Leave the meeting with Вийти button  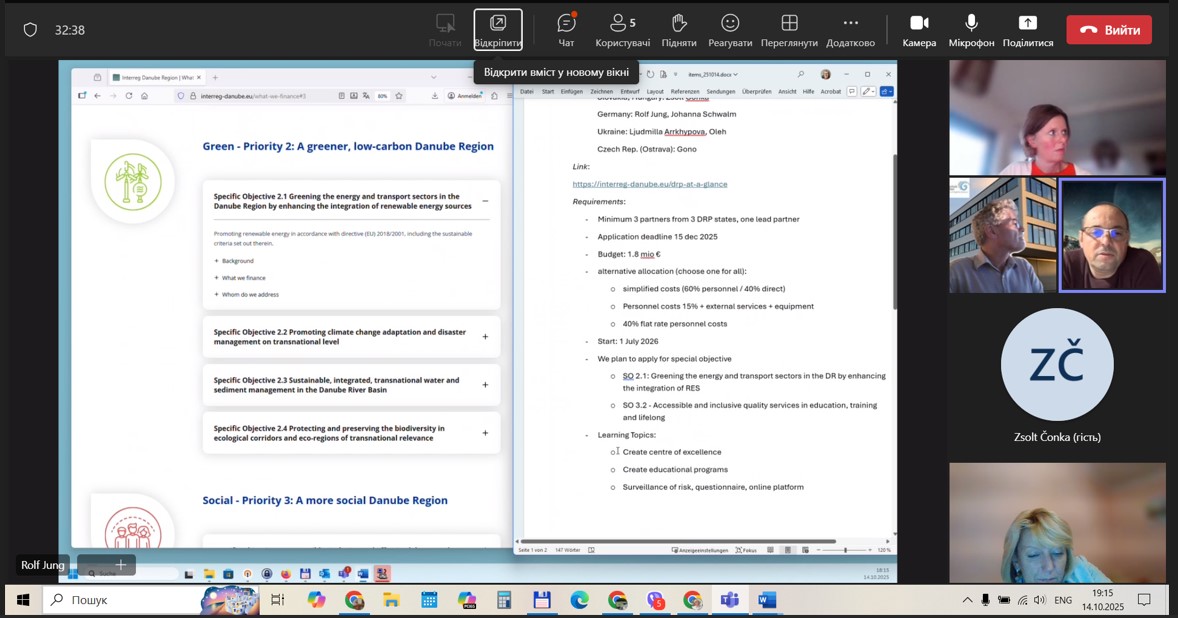pyautogui.click(x=1108, y=30)
